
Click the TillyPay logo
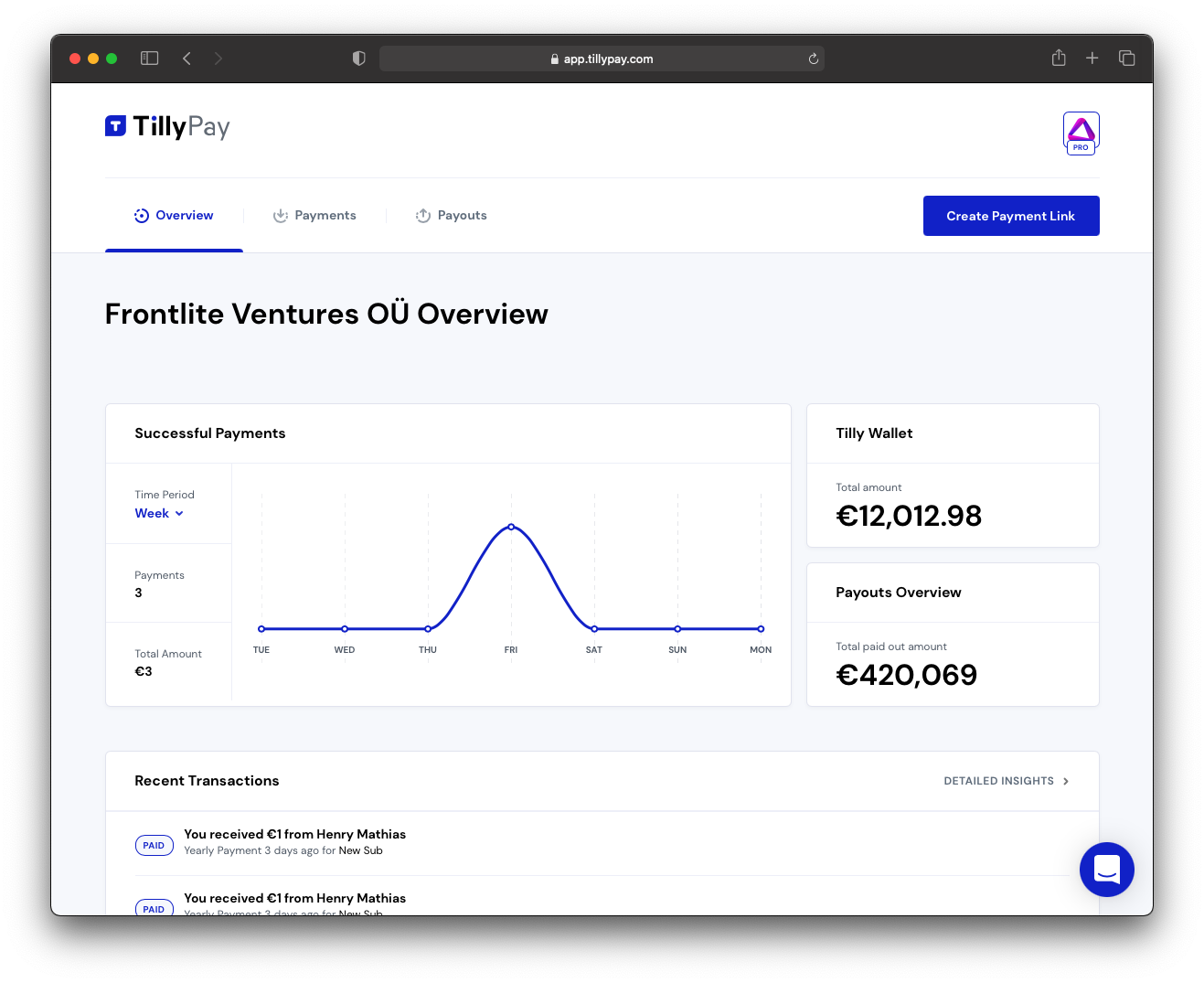[167, 126]
